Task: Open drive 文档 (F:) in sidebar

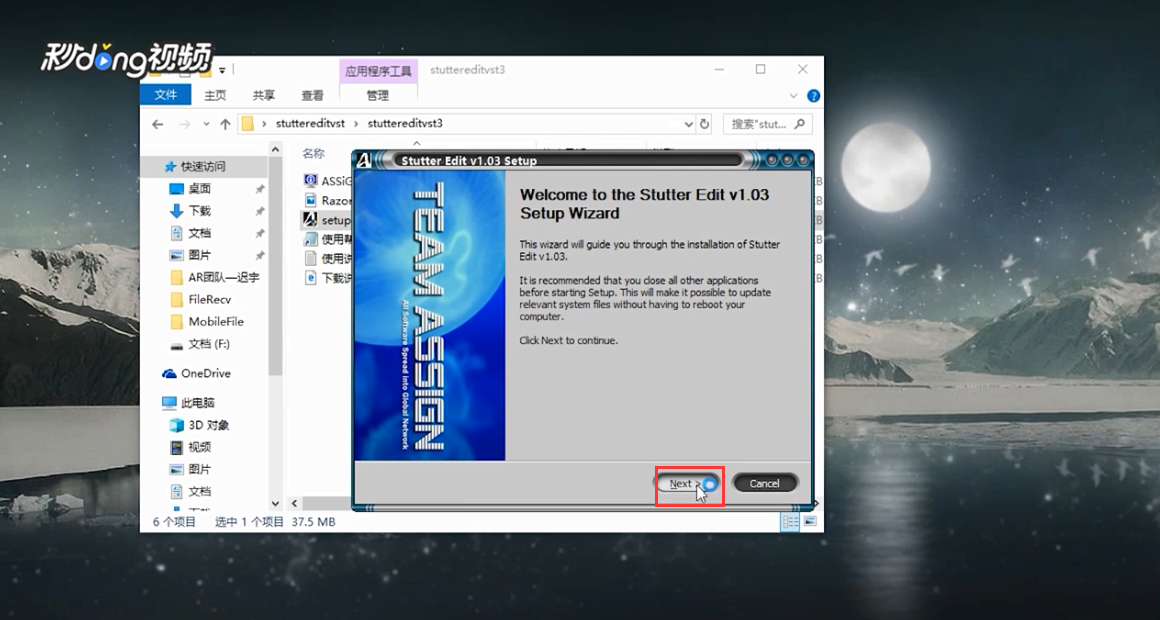Action: click(209, 344)
